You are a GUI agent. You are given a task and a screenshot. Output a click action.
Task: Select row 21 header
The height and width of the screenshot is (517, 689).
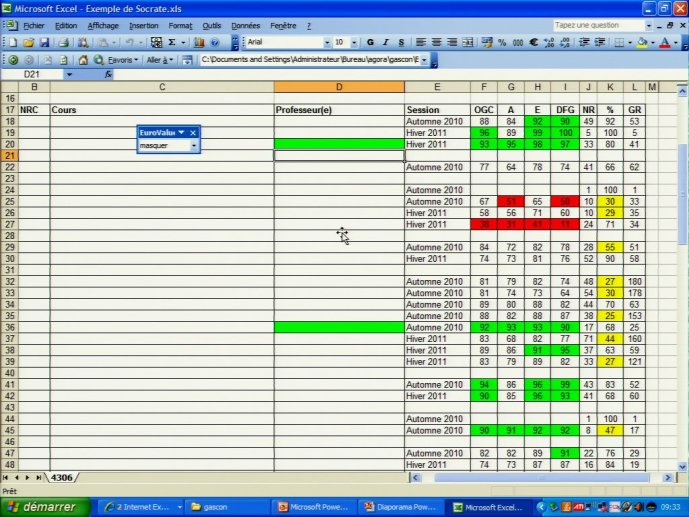10,155
